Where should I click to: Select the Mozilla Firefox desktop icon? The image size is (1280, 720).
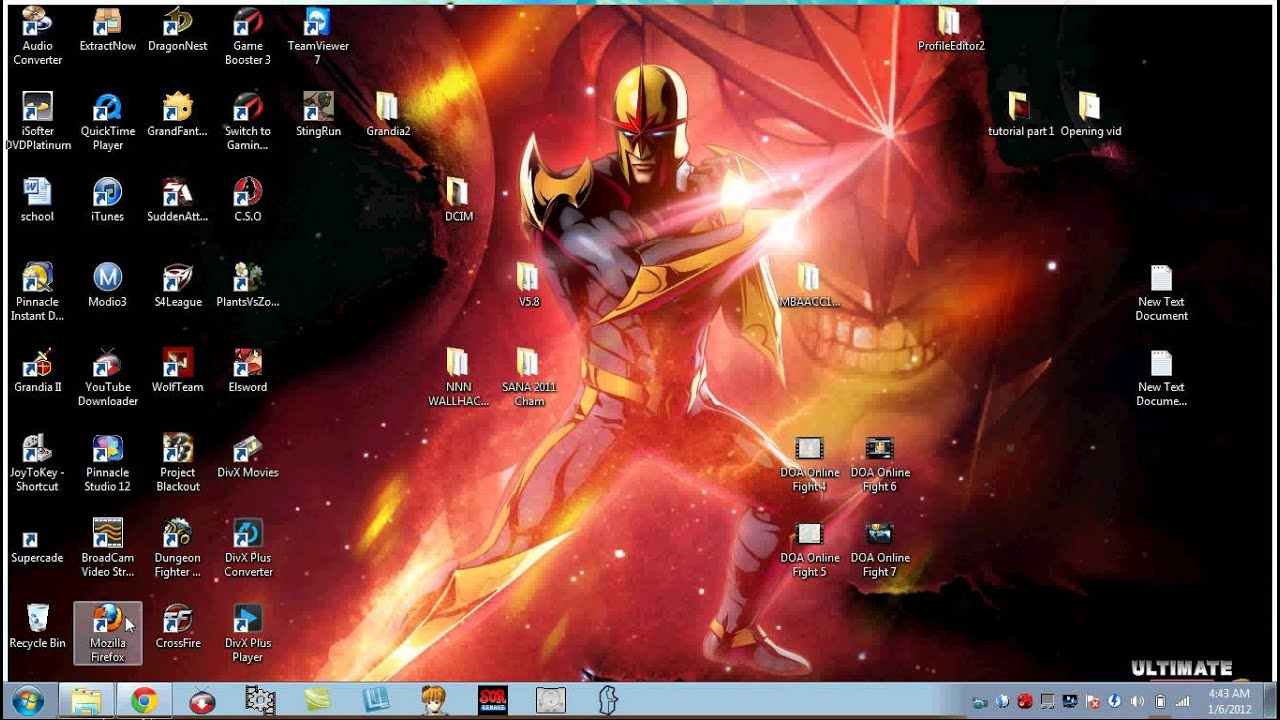pyautogui.click(x=108, y=633)
